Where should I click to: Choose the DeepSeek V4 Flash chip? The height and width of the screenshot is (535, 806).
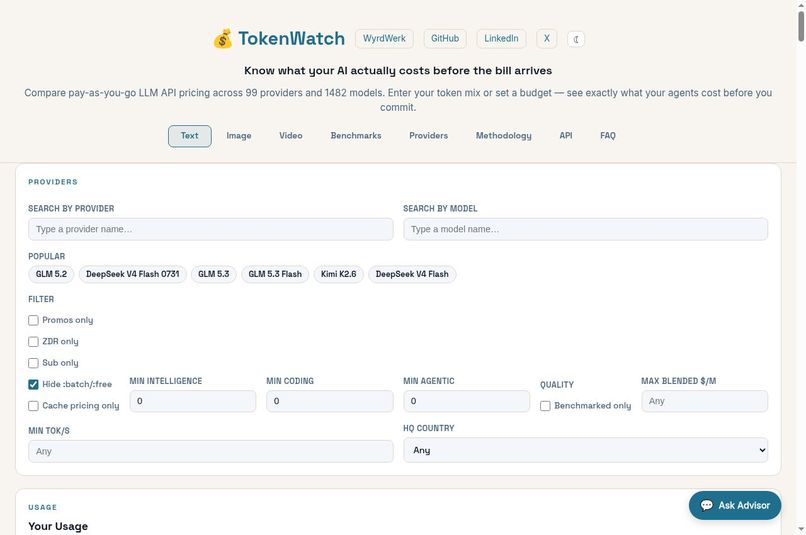[412, 274]
